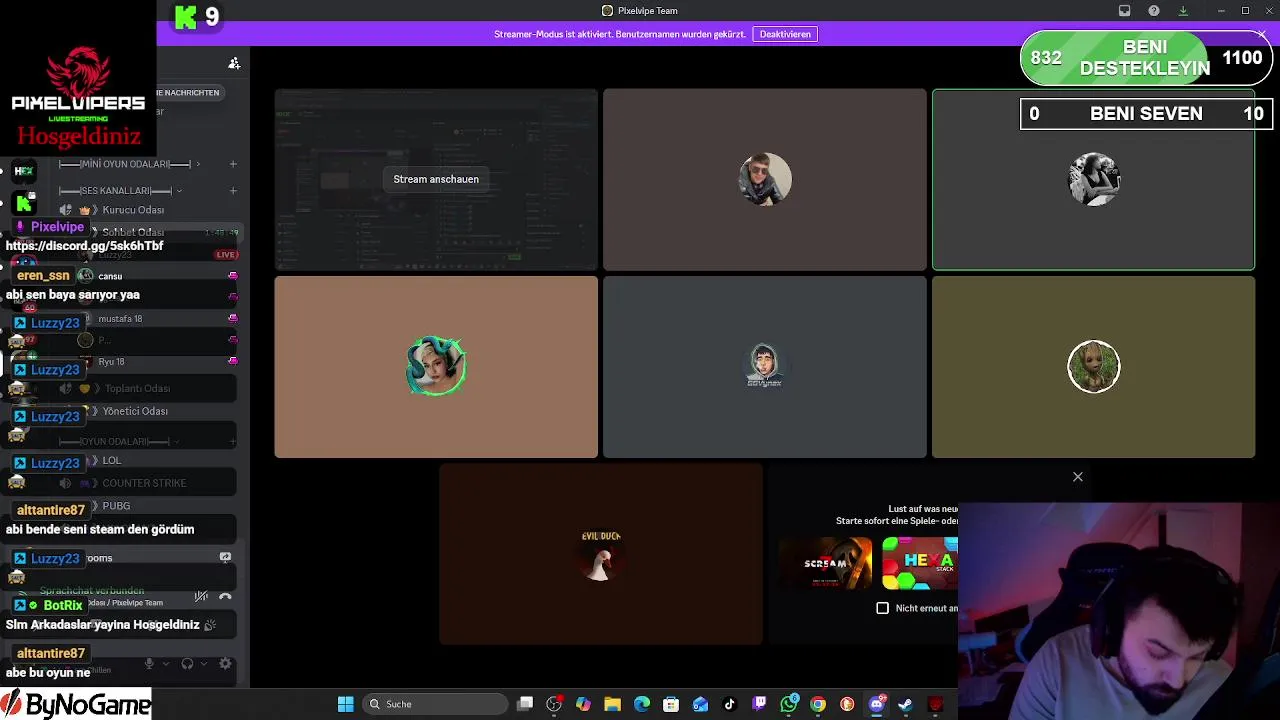Open the invite members icon in sidebar
Screen dimensions: 1280x720
click(x=234, y=63)
